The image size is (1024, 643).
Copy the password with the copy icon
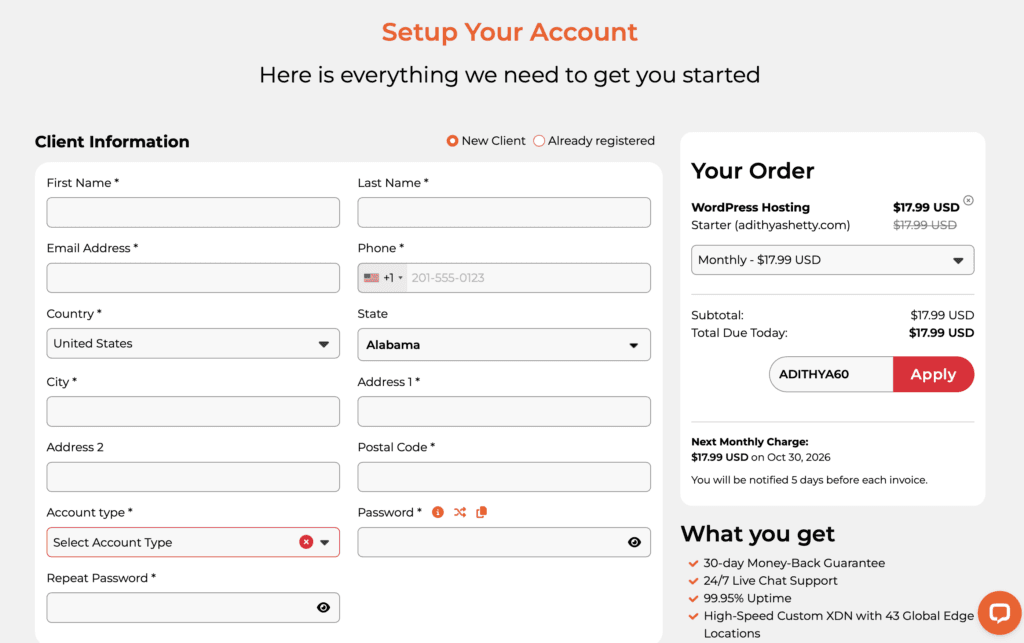481,512
